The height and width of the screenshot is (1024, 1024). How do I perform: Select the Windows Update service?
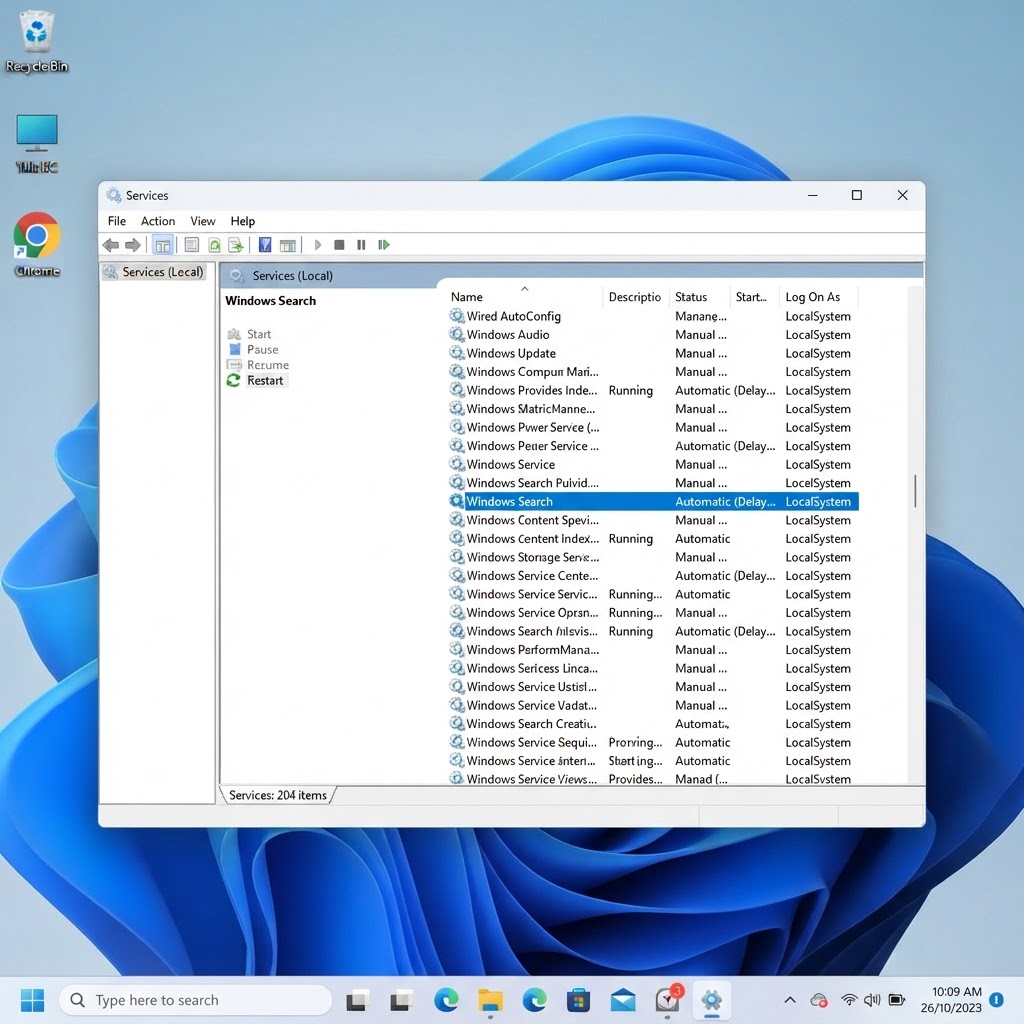tap(653, 353)
